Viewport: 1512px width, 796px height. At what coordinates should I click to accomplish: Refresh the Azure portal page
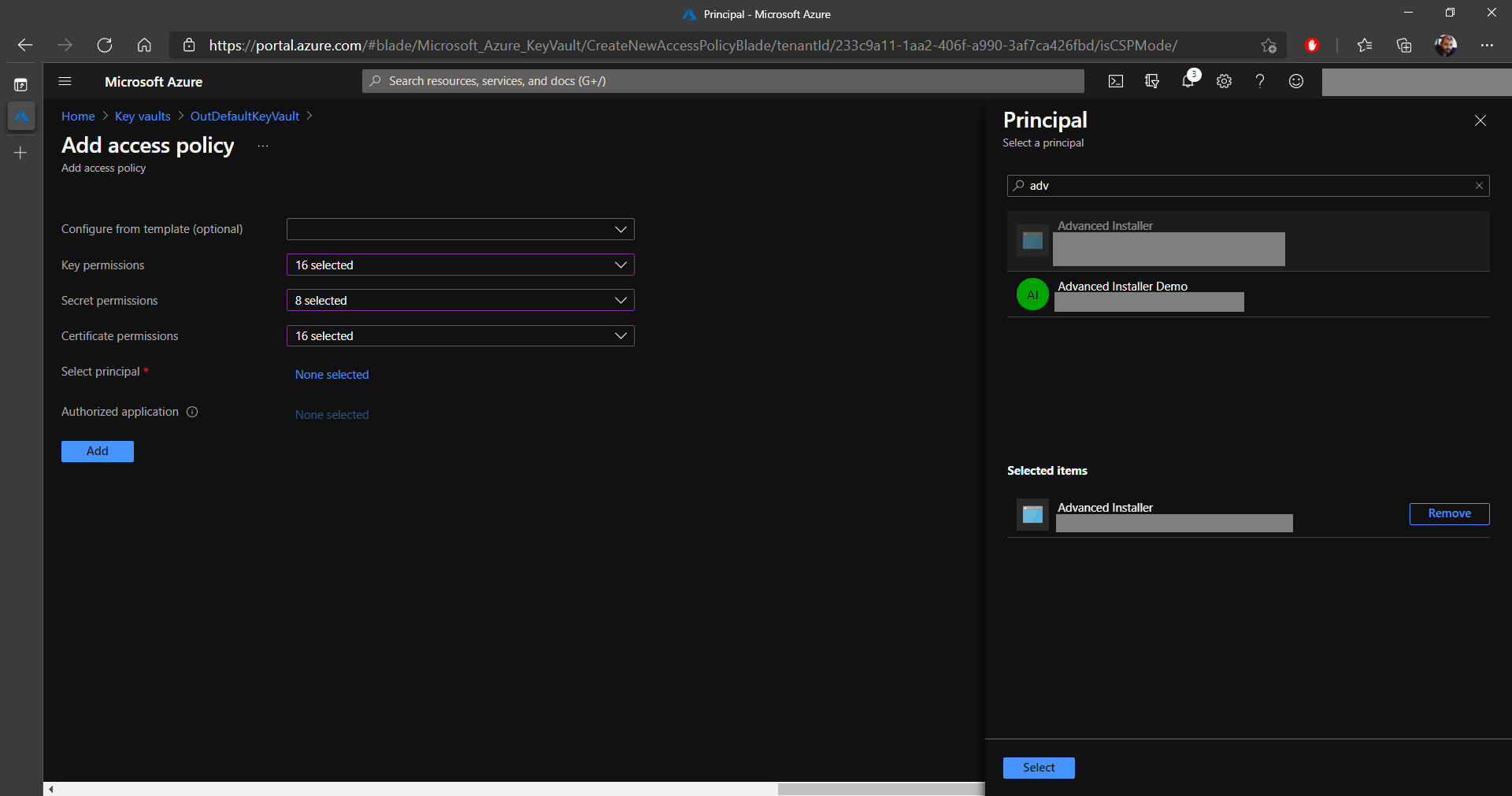[x=105, y=45]
